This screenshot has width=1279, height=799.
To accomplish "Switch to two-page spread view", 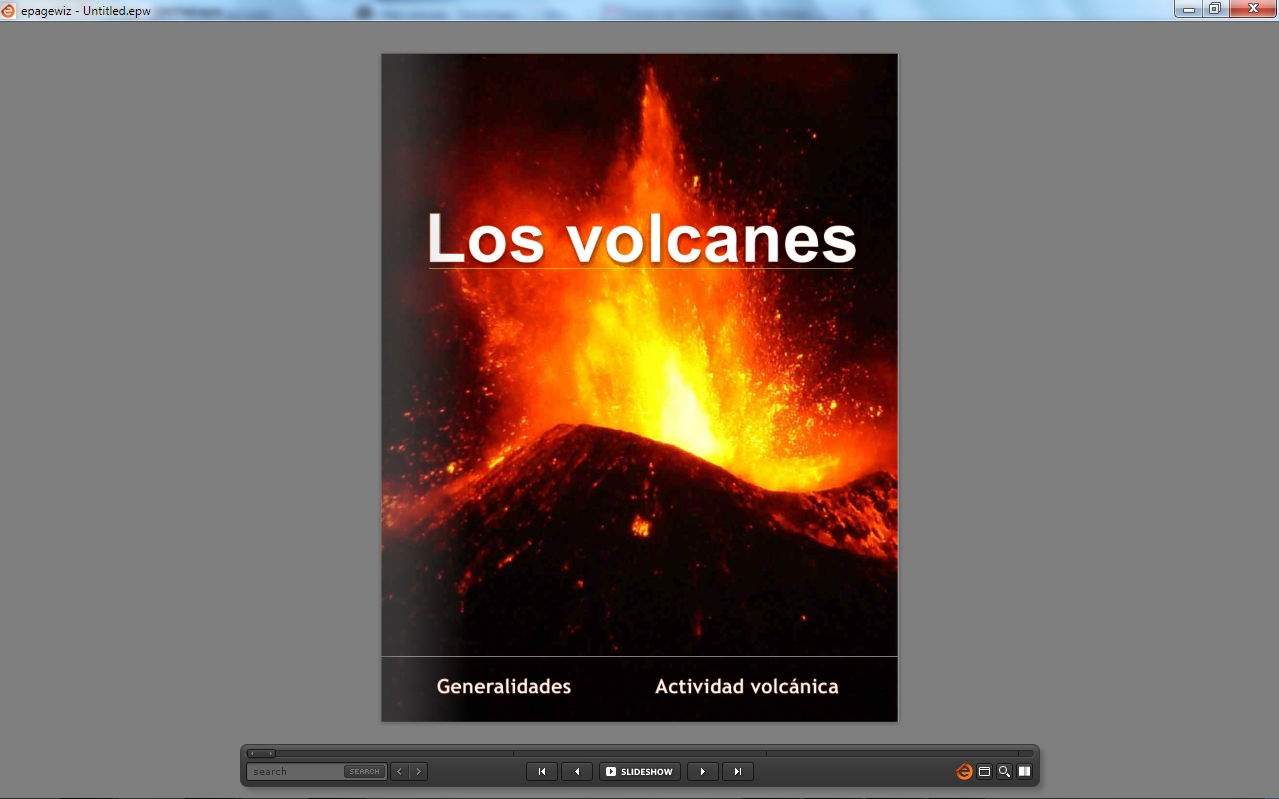I will [x=1024, y=772].
